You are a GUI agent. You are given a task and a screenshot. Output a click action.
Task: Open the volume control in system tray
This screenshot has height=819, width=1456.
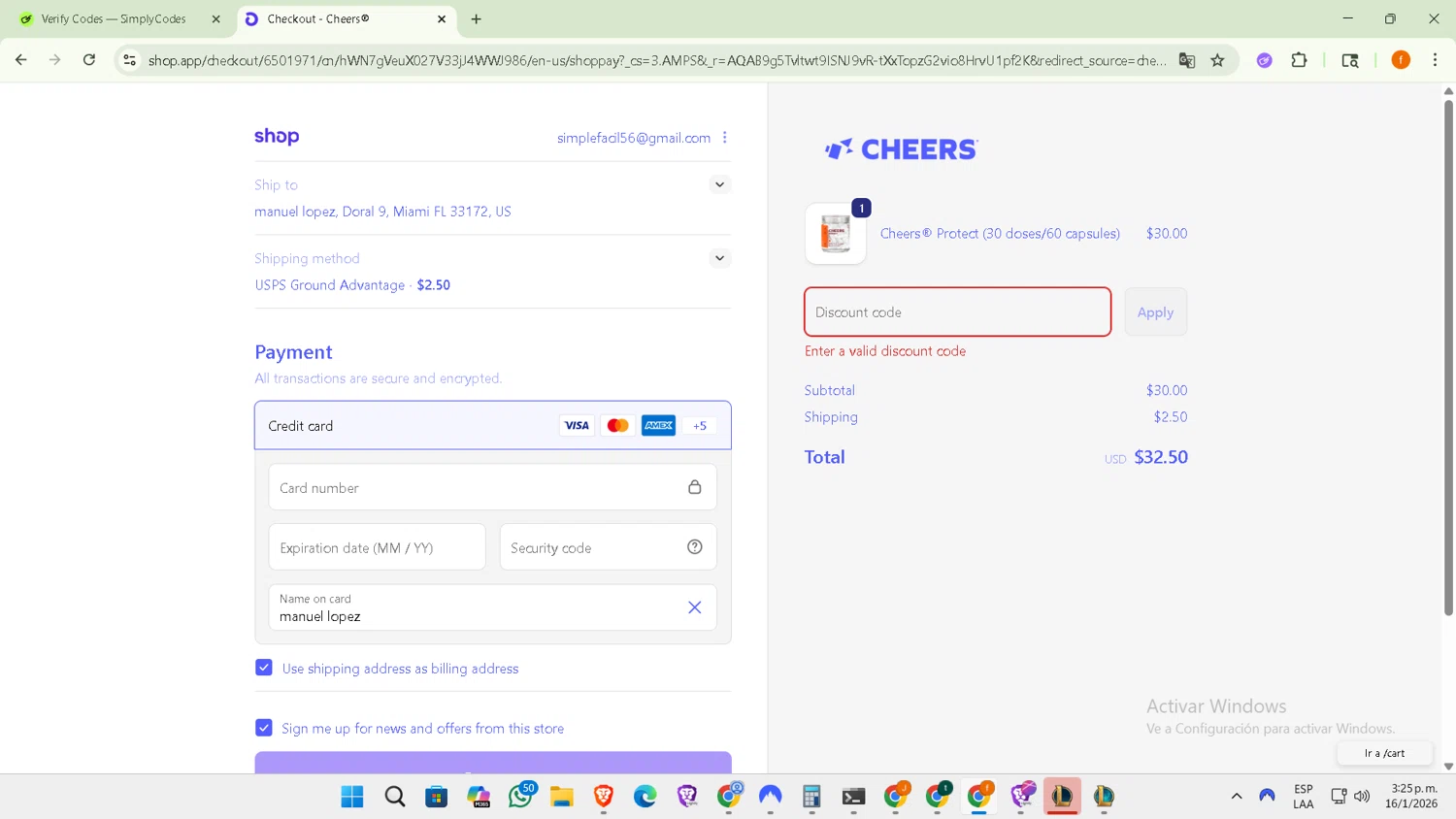point(1362,797)
